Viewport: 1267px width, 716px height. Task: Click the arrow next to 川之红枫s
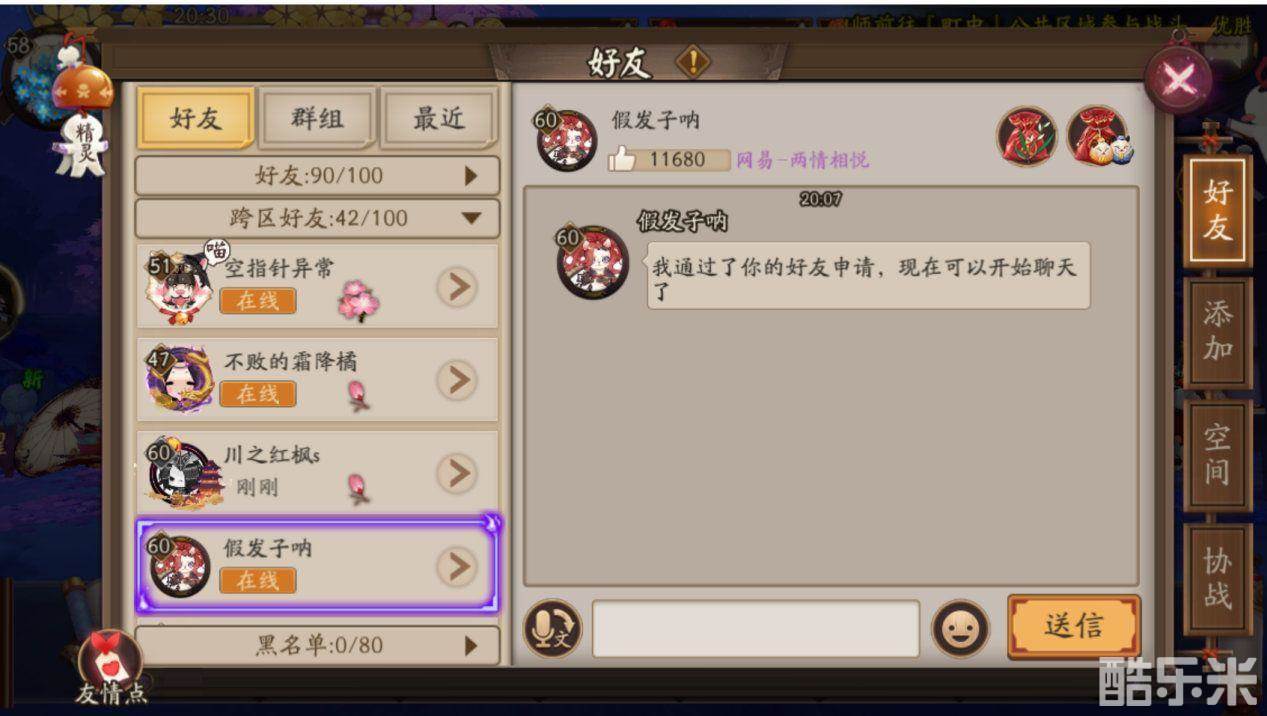coord(457,473)
